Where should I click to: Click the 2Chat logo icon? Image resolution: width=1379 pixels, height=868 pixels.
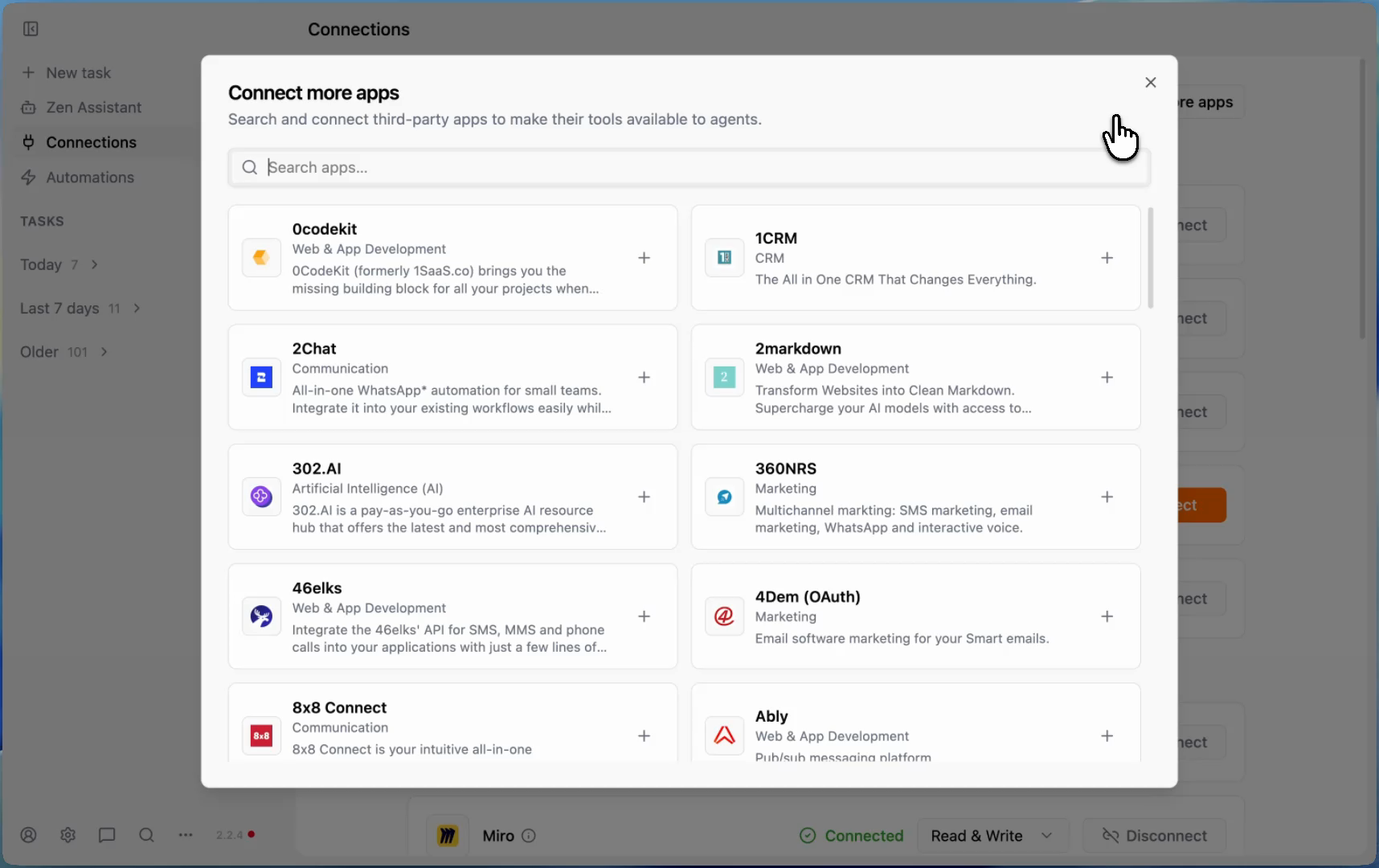coord(261,377)
